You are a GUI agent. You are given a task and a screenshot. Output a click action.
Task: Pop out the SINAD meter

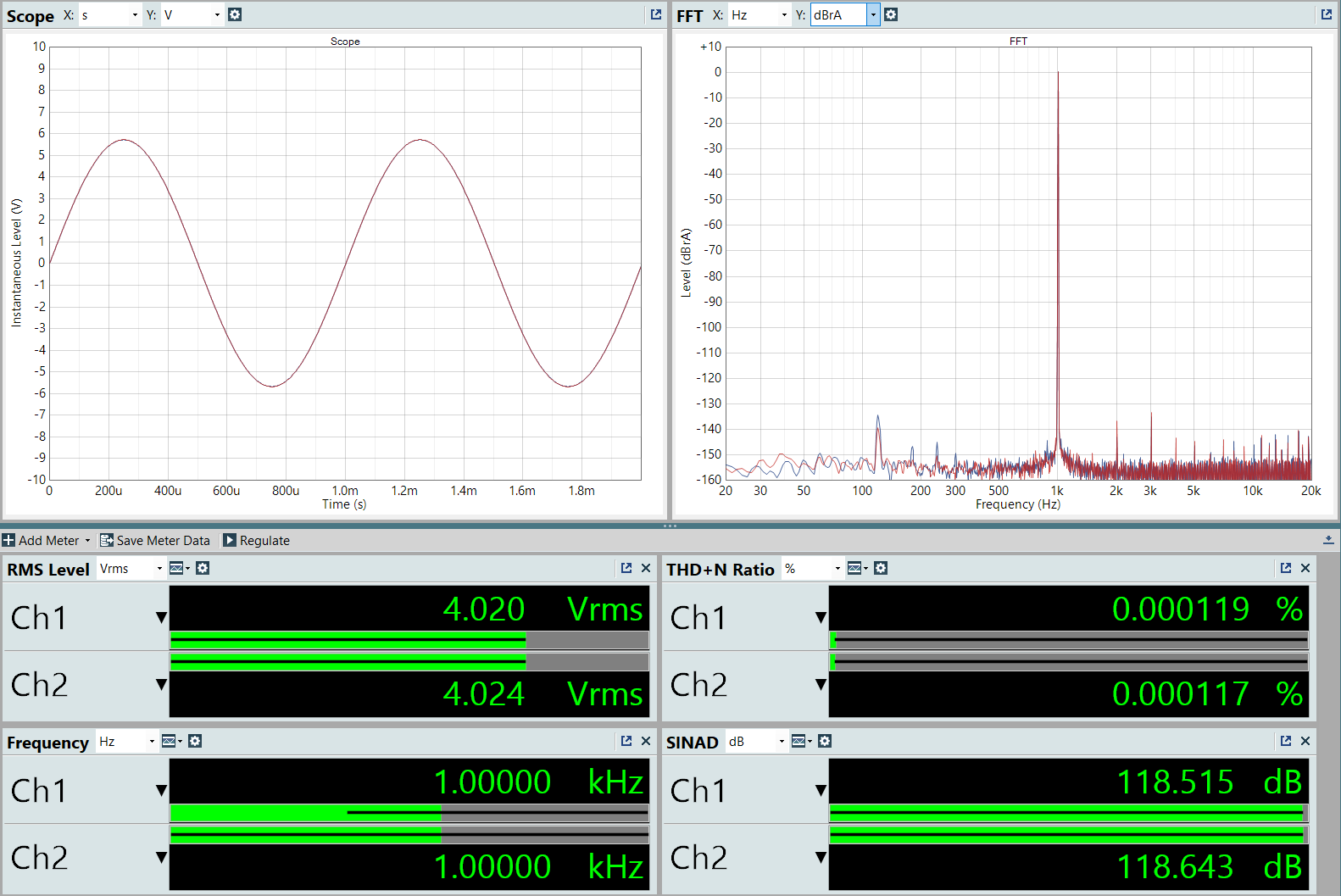pos(1286,741)
